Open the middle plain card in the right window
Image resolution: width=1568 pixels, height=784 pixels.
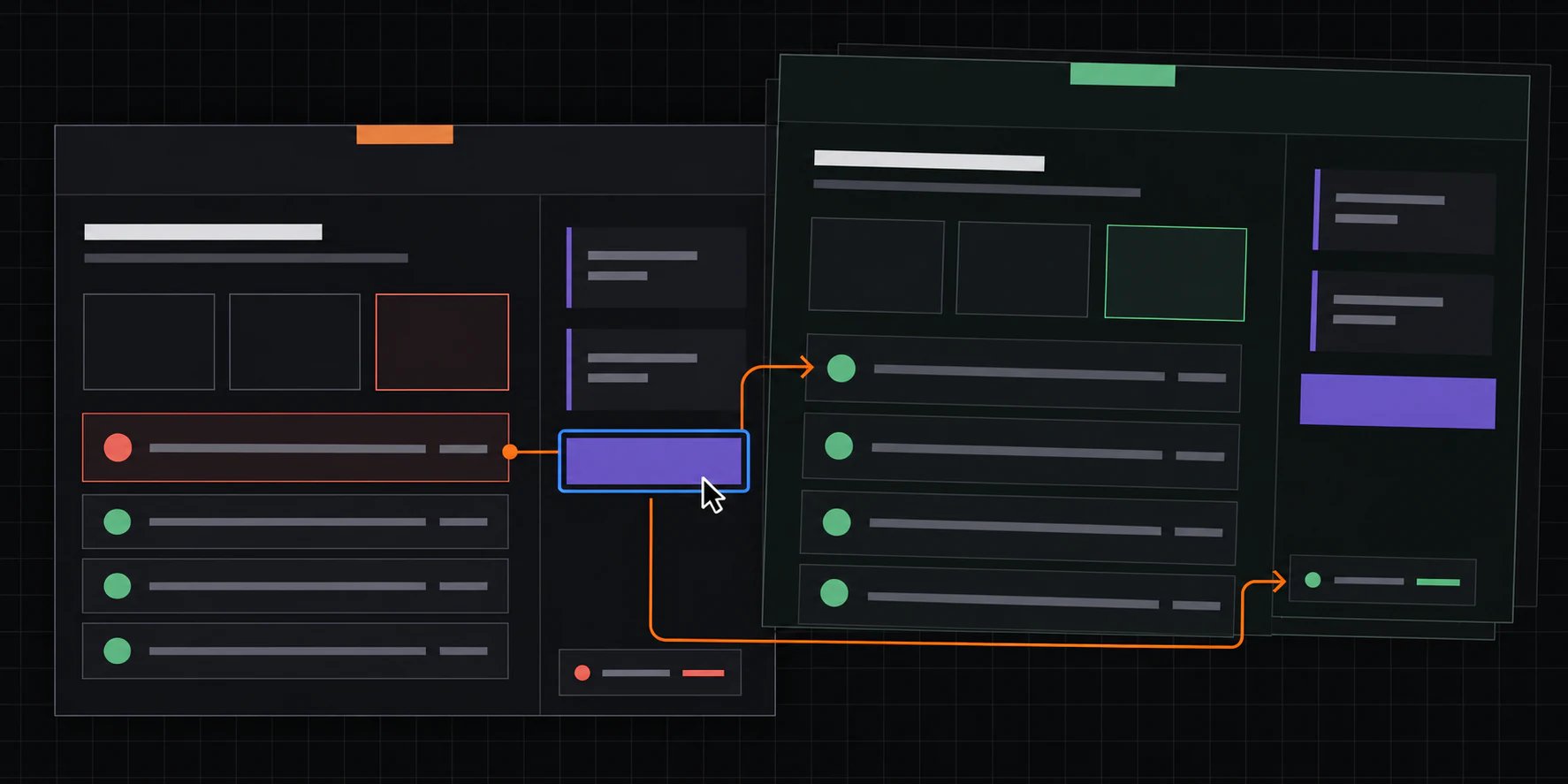[x=1023, y=270]
